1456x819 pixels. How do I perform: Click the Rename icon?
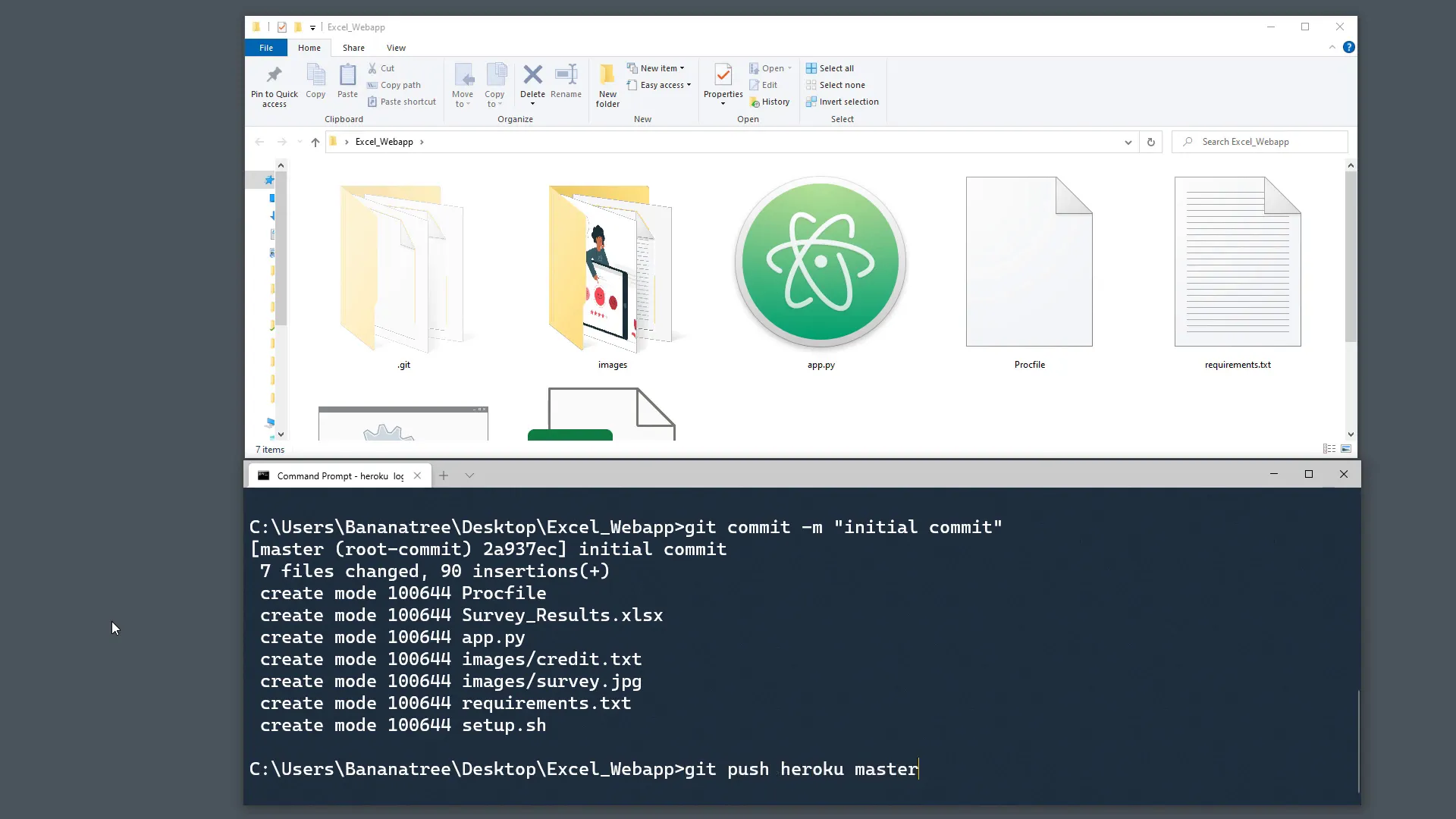[566, 76]
